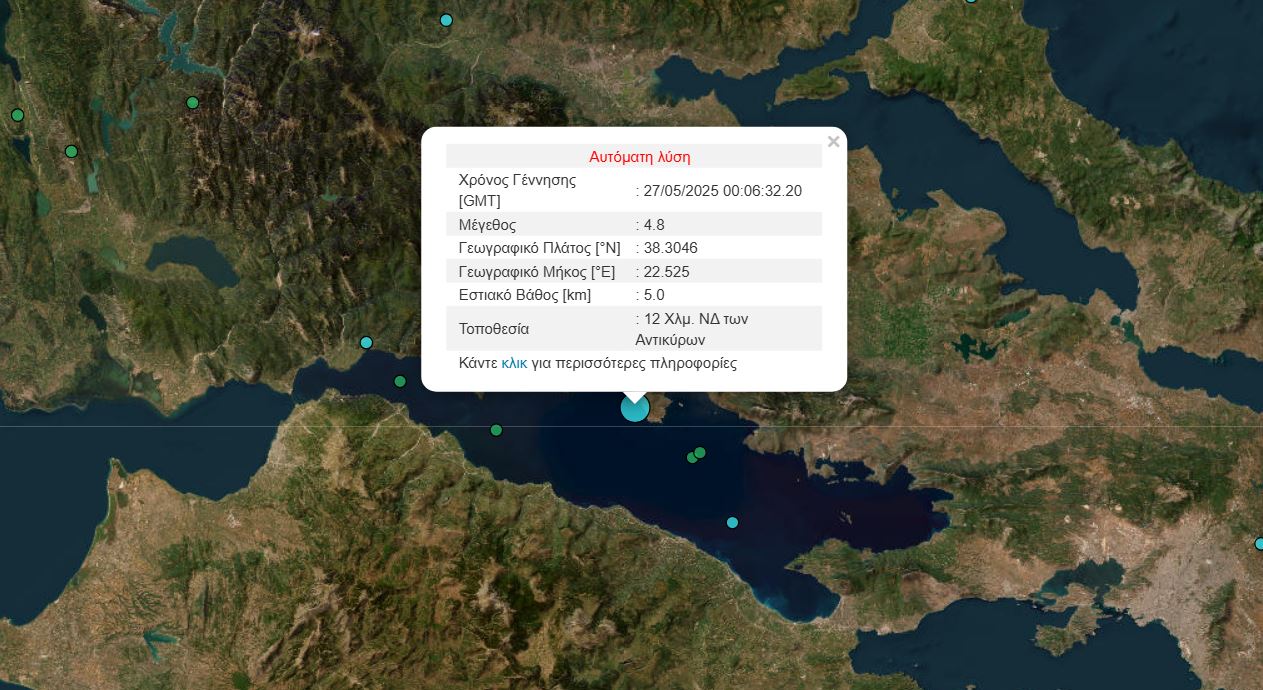
Task: Open the κλικ link for more information
Action: click(x=514, y=363)
